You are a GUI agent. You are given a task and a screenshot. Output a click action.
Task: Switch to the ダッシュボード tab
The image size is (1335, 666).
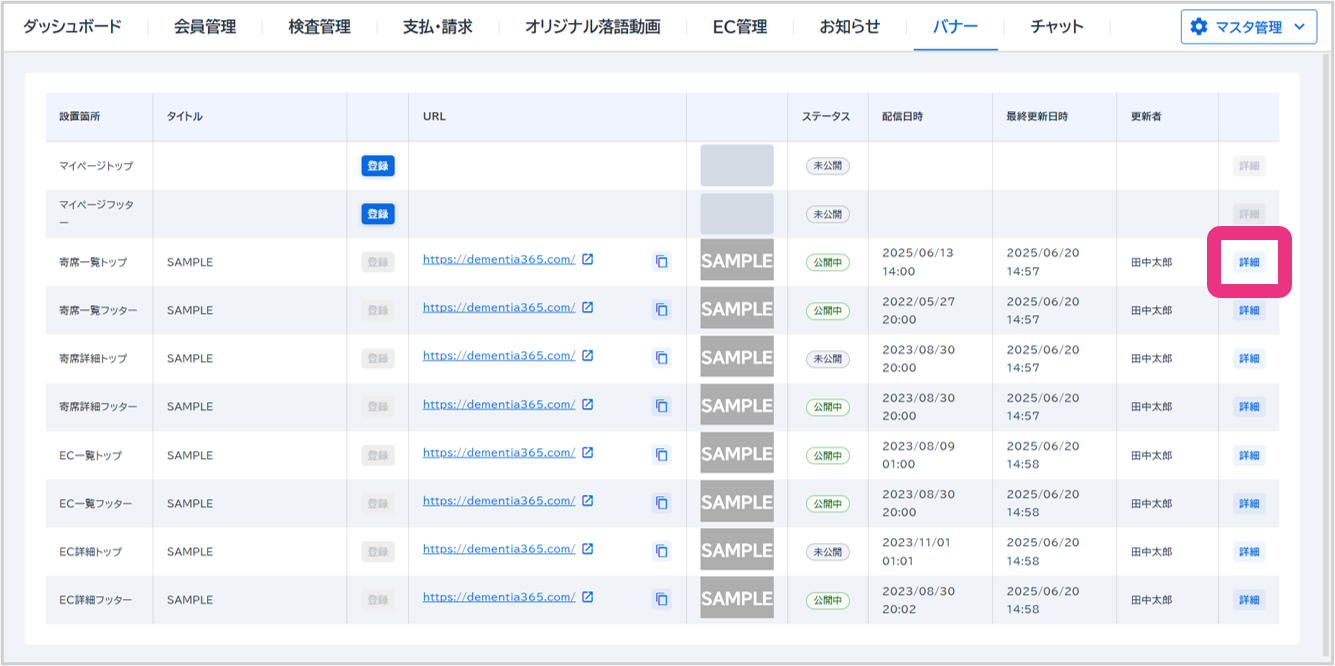[x=72, y=27]
